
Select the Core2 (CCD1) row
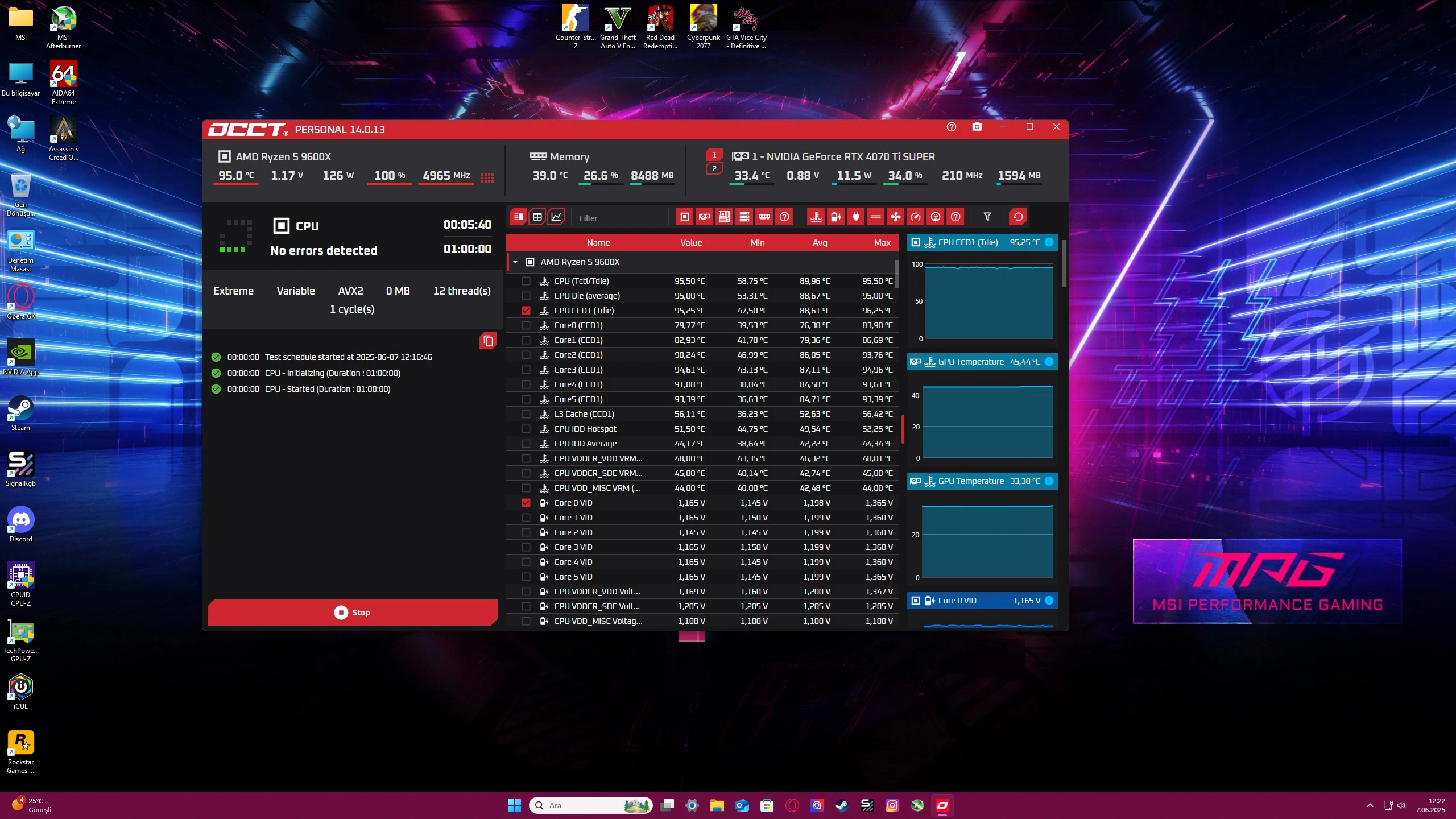(x=702, y=355)
